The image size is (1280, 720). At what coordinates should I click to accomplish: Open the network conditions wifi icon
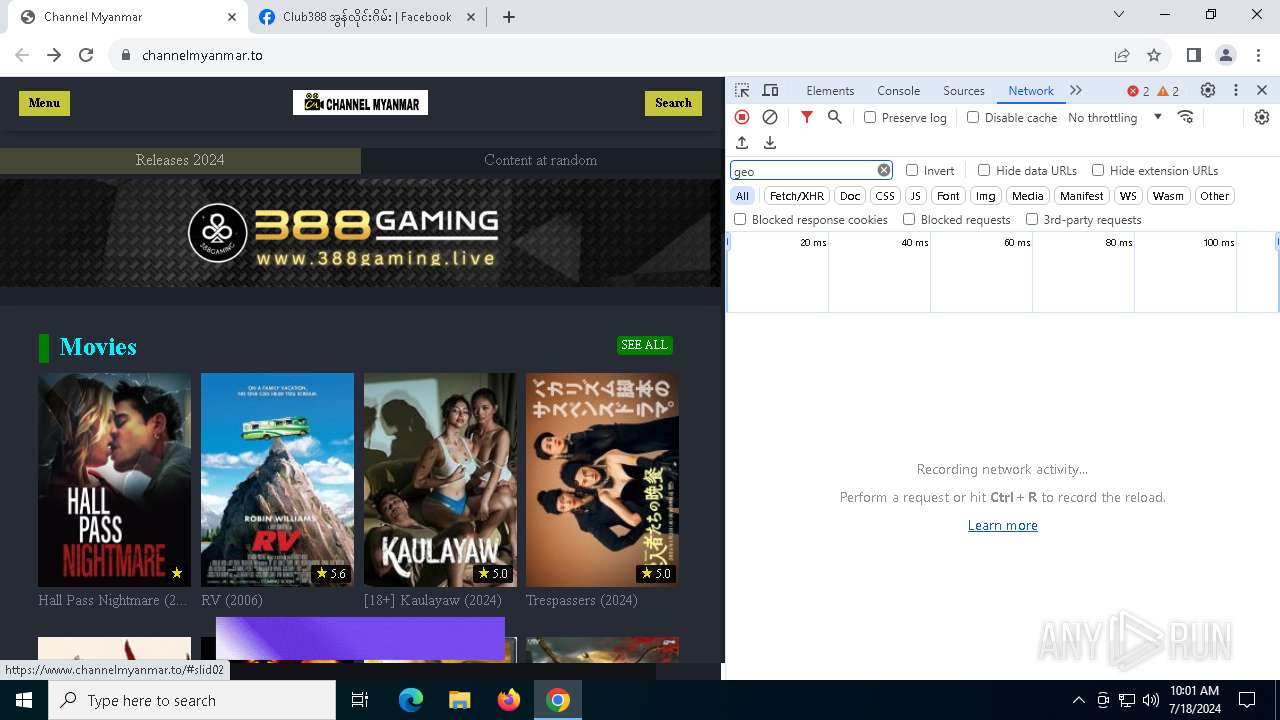(x=1186, y=117)
